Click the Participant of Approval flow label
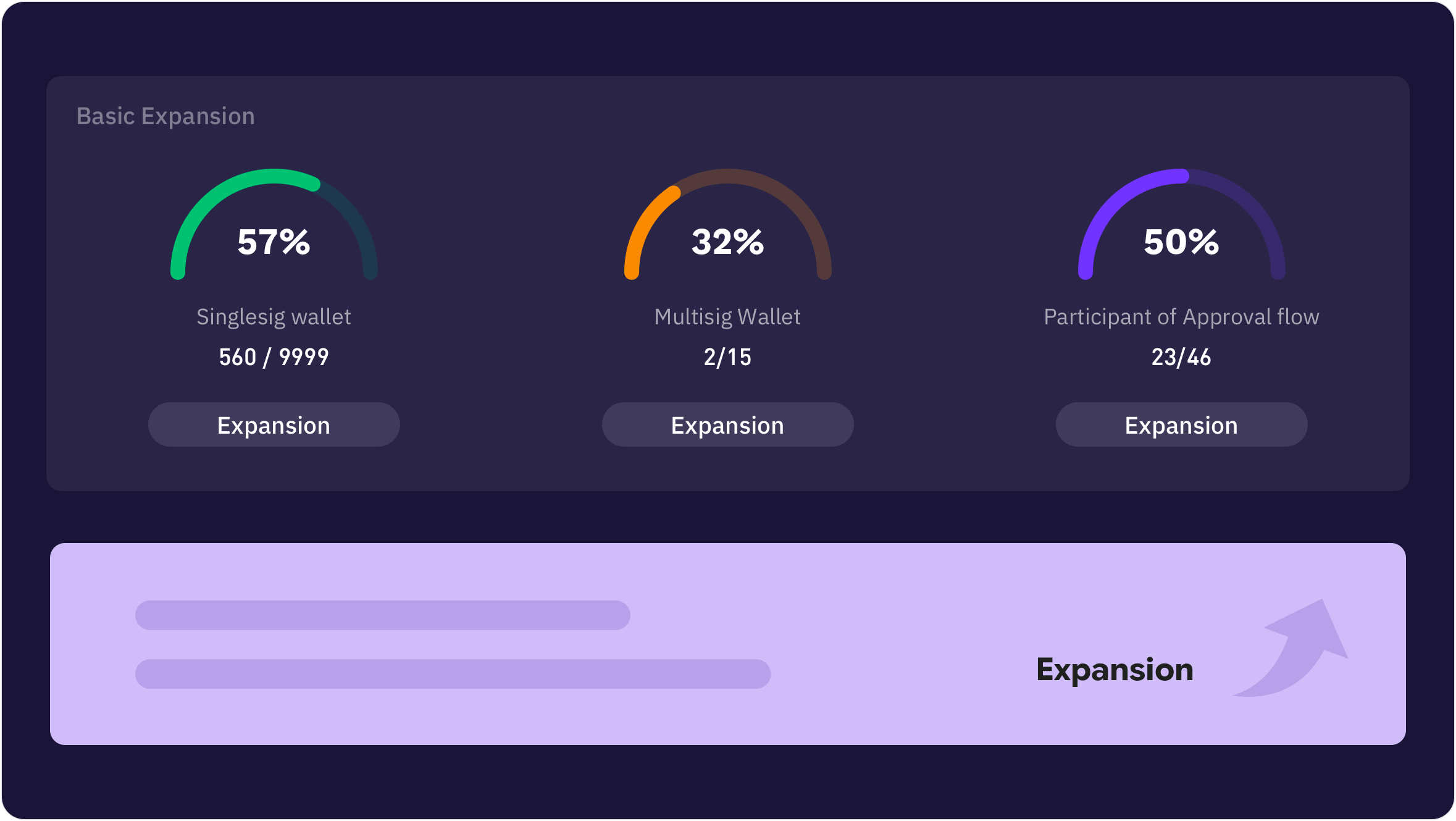Screen dimensions: 1456x821 1181,317
